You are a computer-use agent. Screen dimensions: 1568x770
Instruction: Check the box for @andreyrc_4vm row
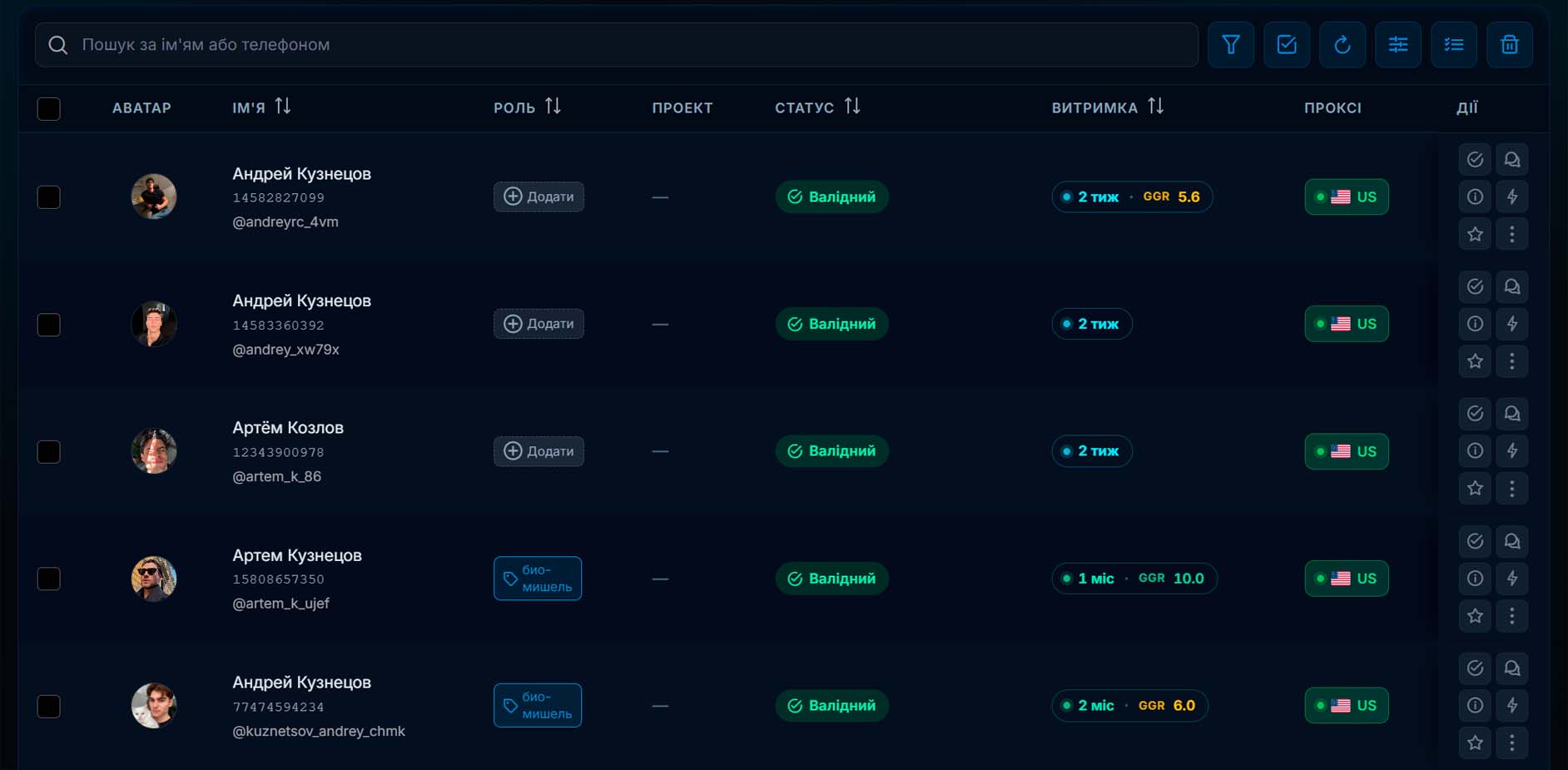[x=49, y=197]
